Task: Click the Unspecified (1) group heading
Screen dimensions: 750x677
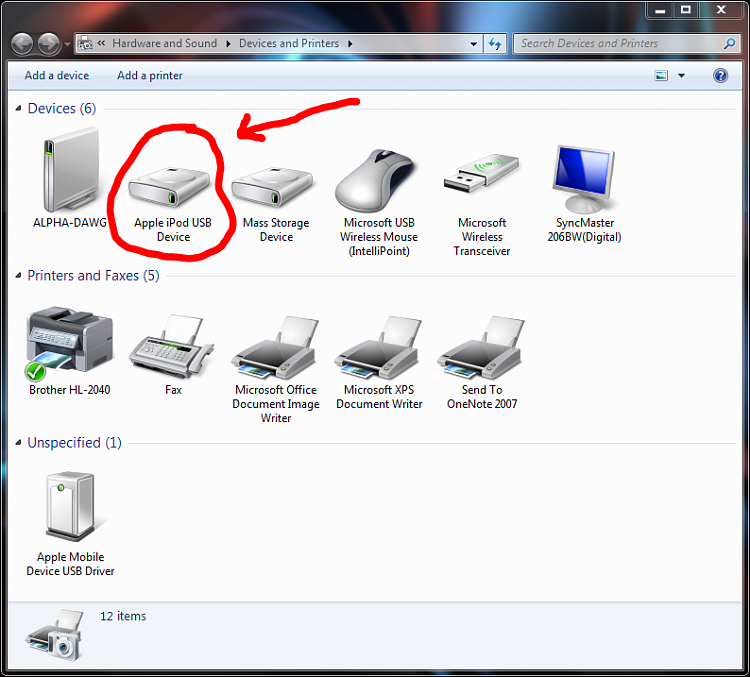Action: pyautogui.click(x=75, y=443)
